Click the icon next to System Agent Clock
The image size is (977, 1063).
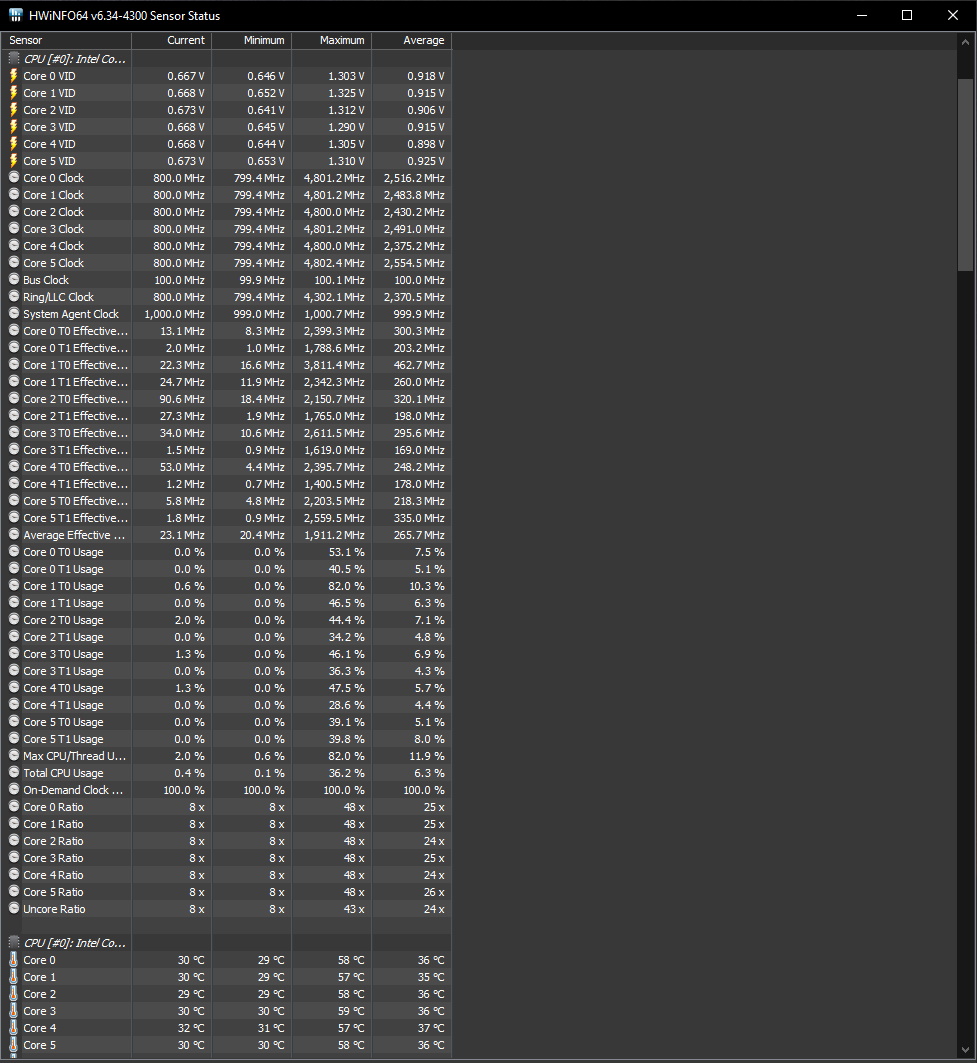click(14, 313)
